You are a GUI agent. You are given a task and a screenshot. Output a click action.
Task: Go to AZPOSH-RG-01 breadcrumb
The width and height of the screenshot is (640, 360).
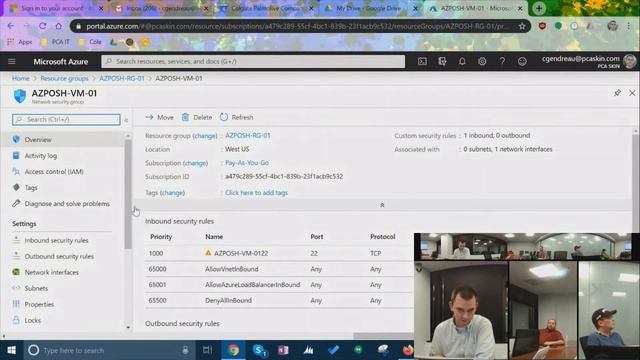click(122, 78)
